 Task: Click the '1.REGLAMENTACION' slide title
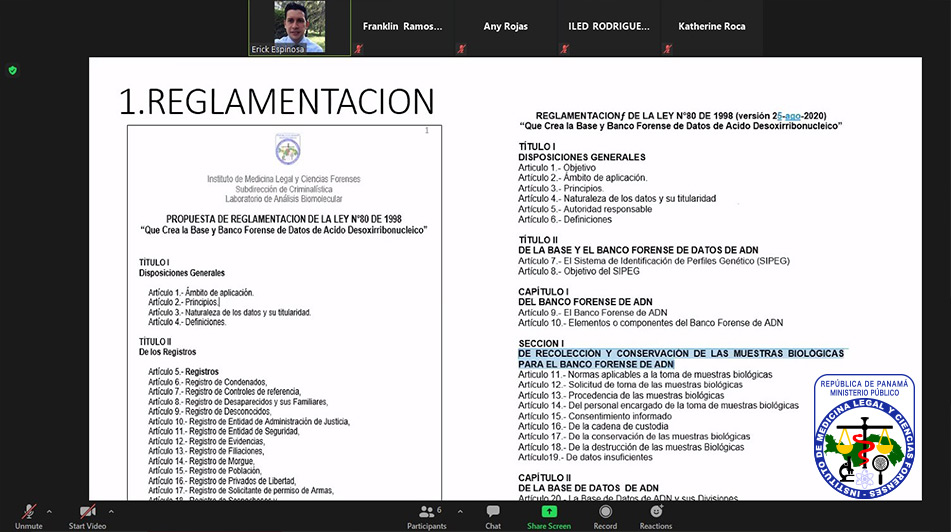tap(277, 101)
